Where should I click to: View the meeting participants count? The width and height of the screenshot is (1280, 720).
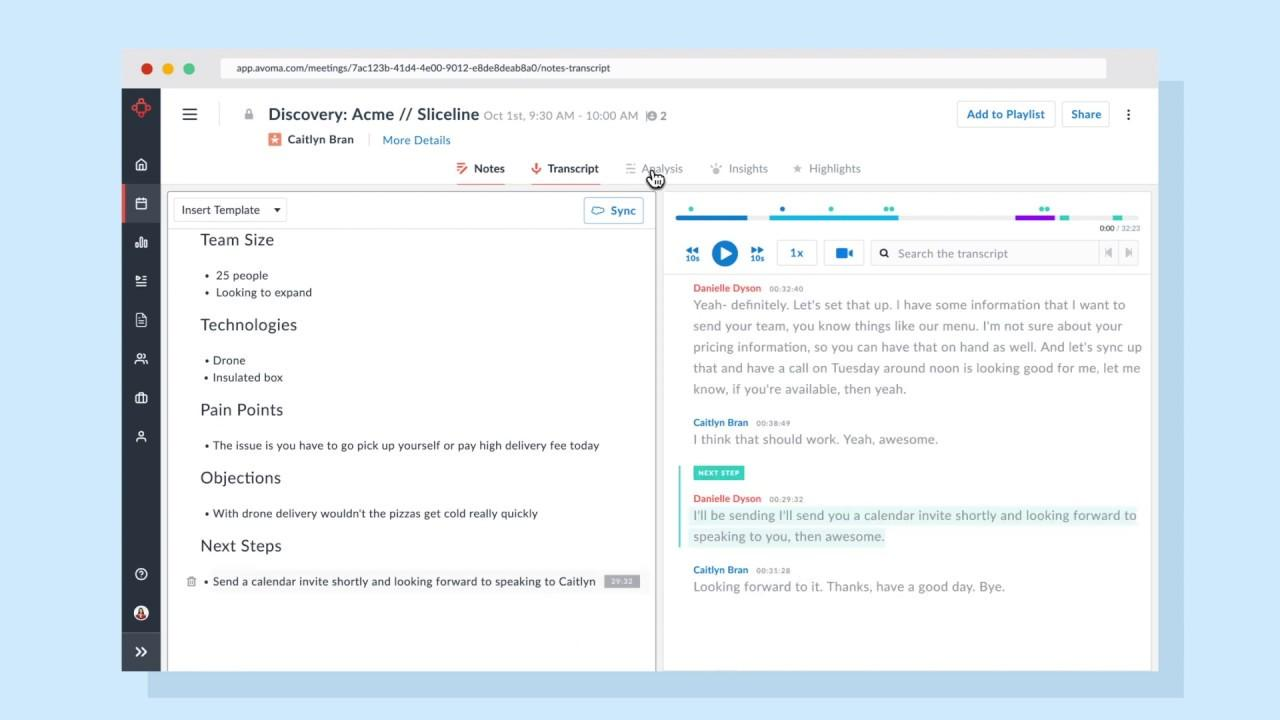657,116
